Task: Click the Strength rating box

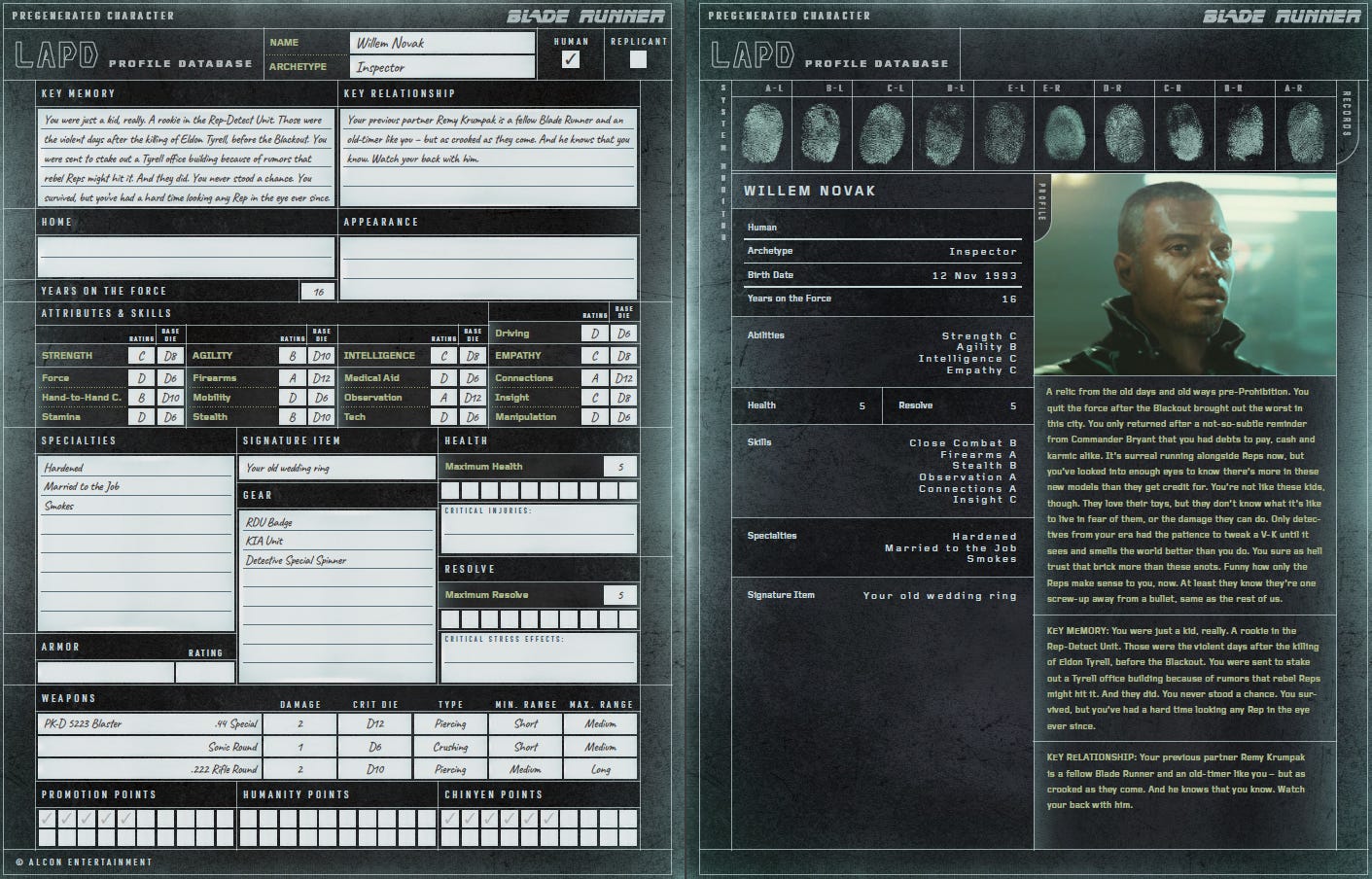Action: tap(142, 356)
